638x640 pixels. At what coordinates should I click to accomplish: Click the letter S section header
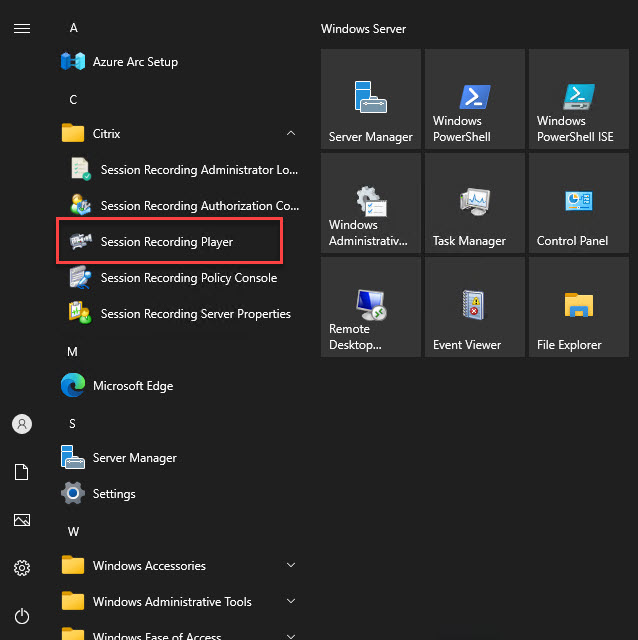72,424
